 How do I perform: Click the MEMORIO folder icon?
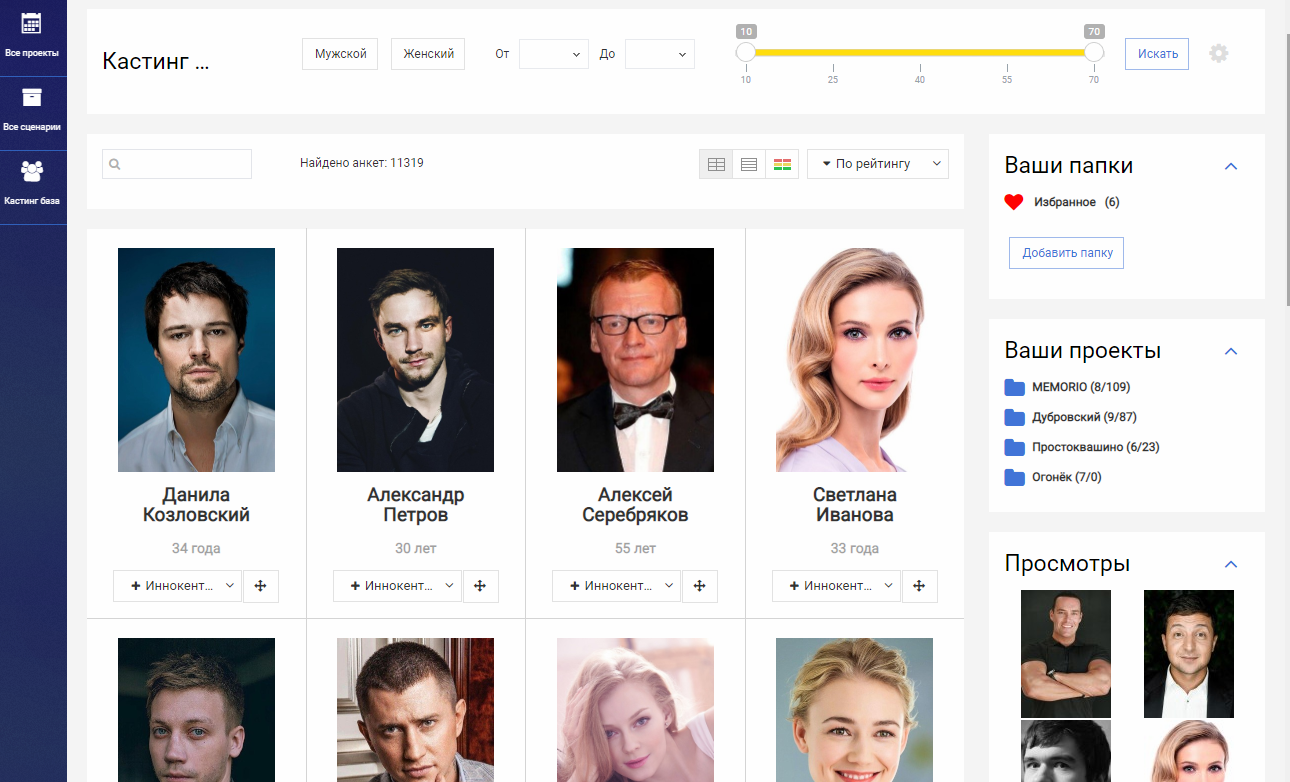click(x=1015, y=387)
